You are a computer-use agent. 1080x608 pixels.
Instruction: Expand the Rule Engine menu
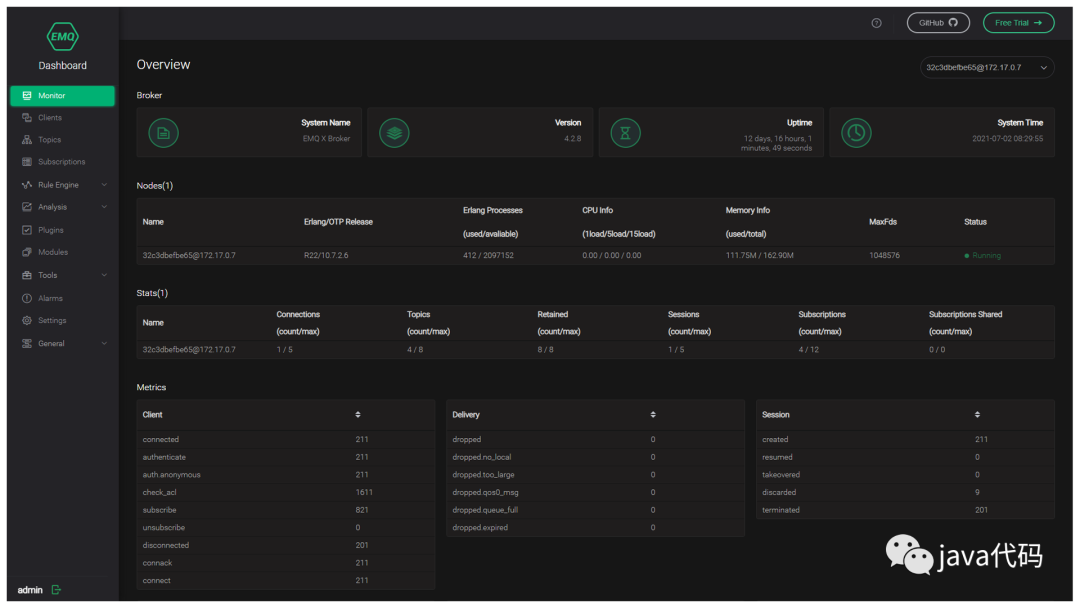[62, 185]
